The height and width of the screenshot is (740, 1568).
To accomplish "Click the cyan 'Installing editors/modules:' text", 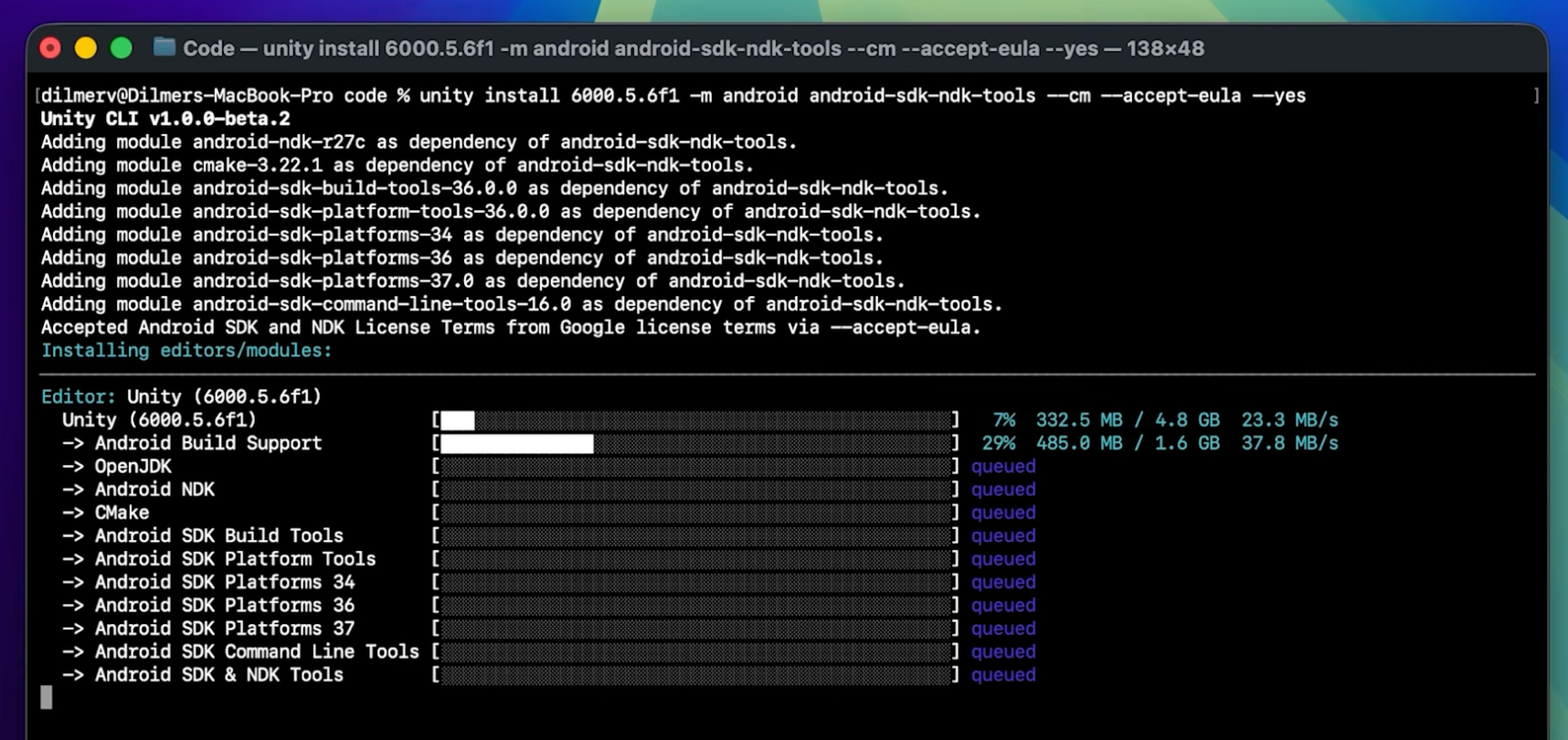I will [x=186, y=351].
